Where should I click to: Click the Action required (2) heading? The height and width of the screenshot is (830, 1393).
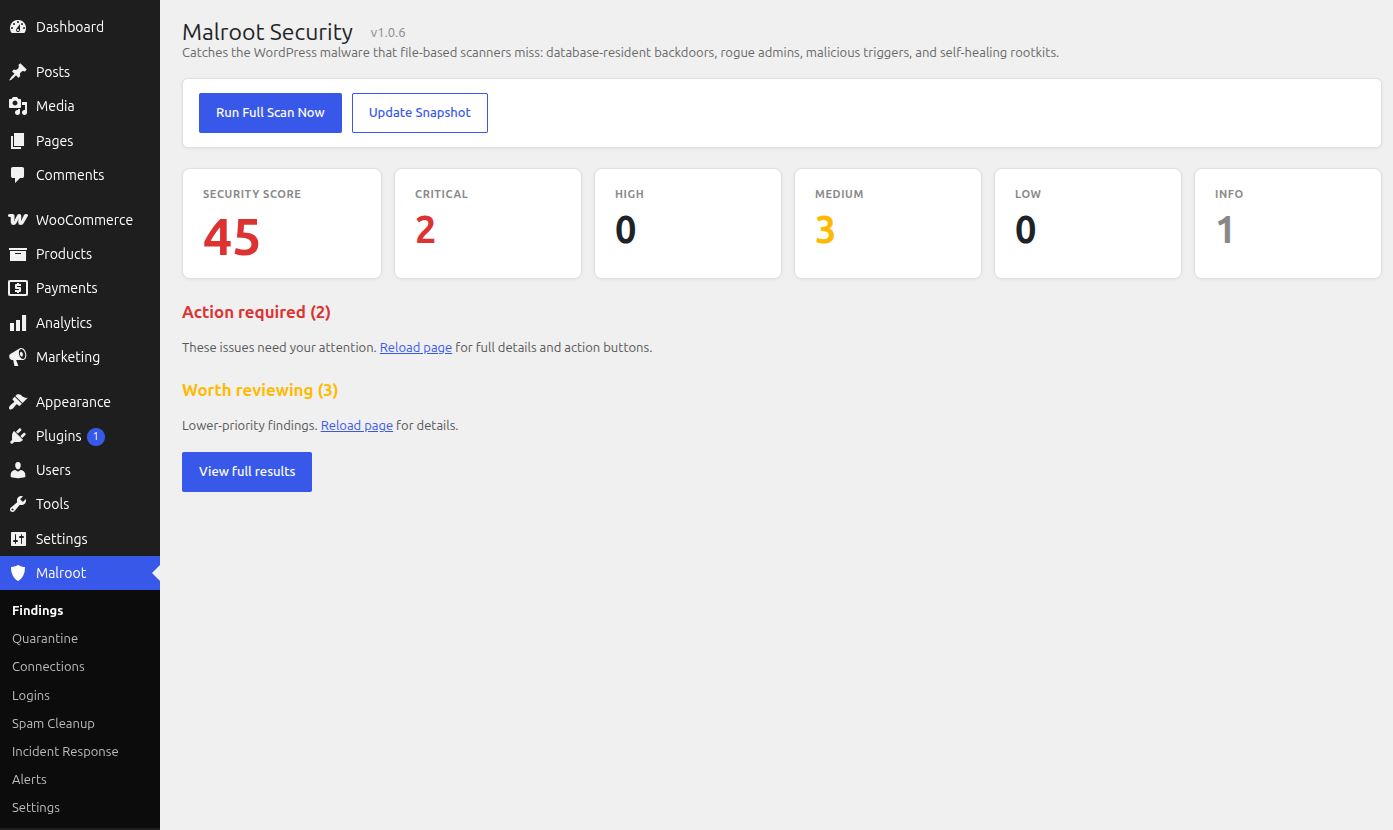[x=256, y=312]
